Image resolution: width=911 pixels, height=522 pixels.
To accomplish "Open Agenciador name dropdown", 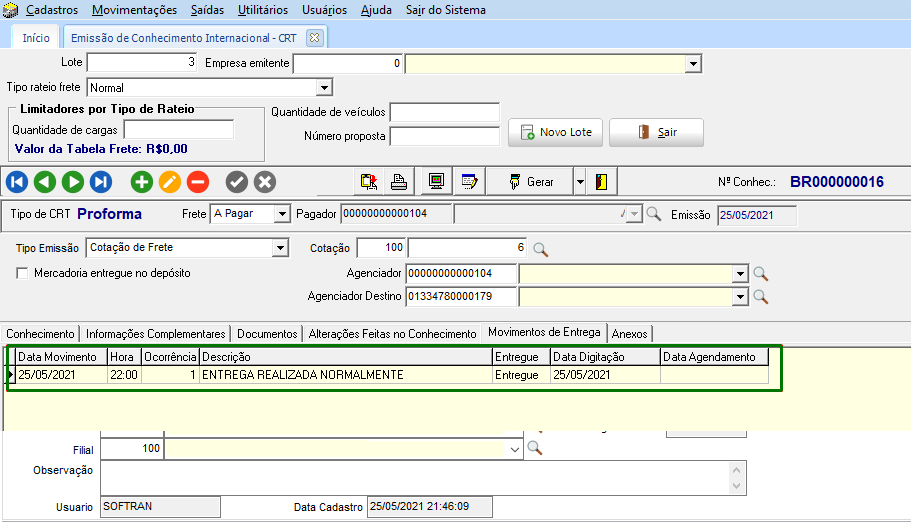I will (x=740, y=273).
